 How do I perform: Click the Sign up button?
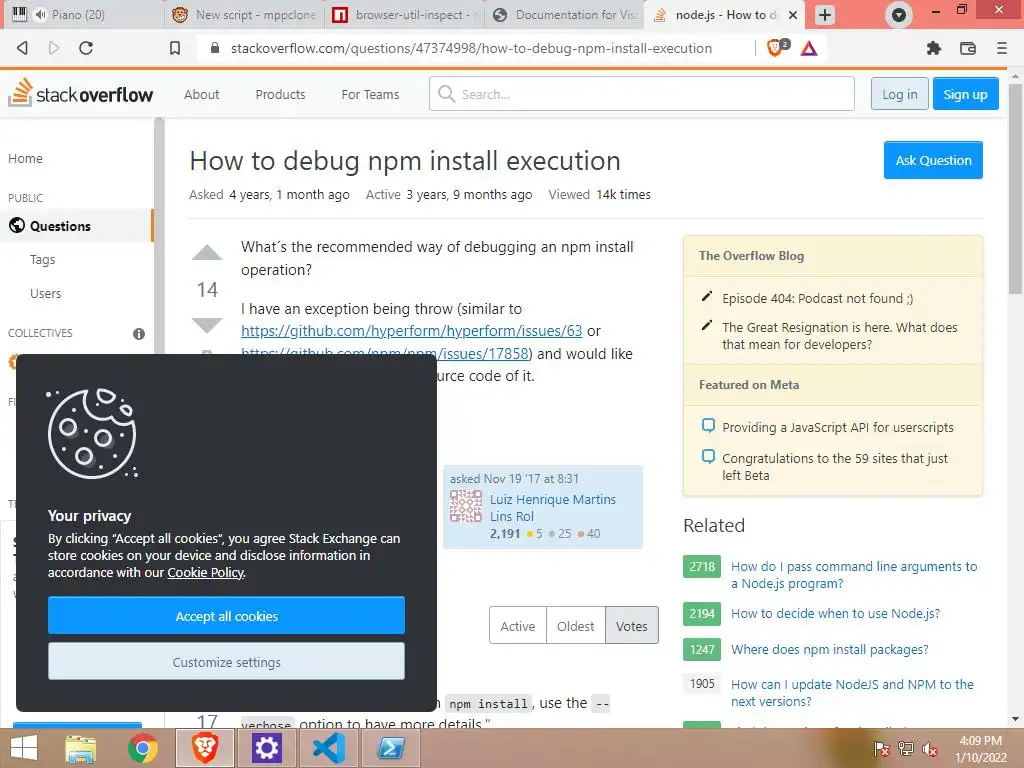pyautogui.click(x=965, y=93)
